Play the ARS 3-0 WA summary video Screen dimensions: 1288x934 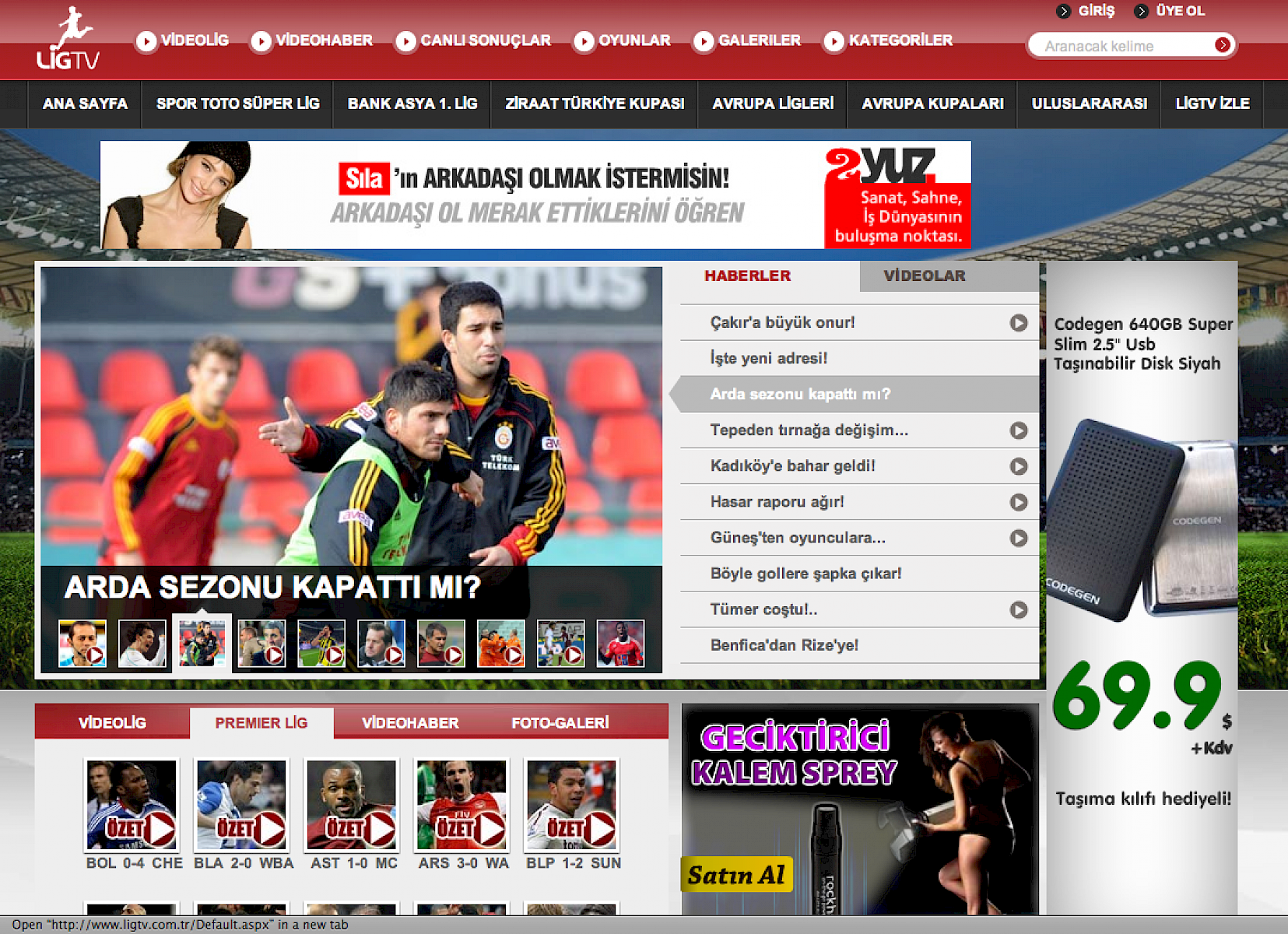(462, 806)
